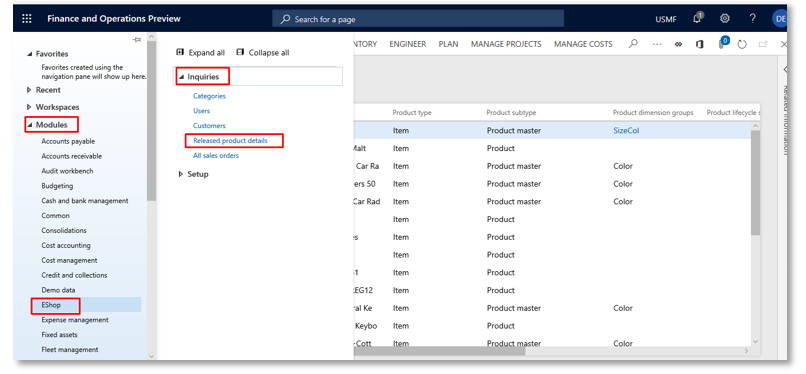
Task: Click into the Search for a page field
Action: [418, 19]
